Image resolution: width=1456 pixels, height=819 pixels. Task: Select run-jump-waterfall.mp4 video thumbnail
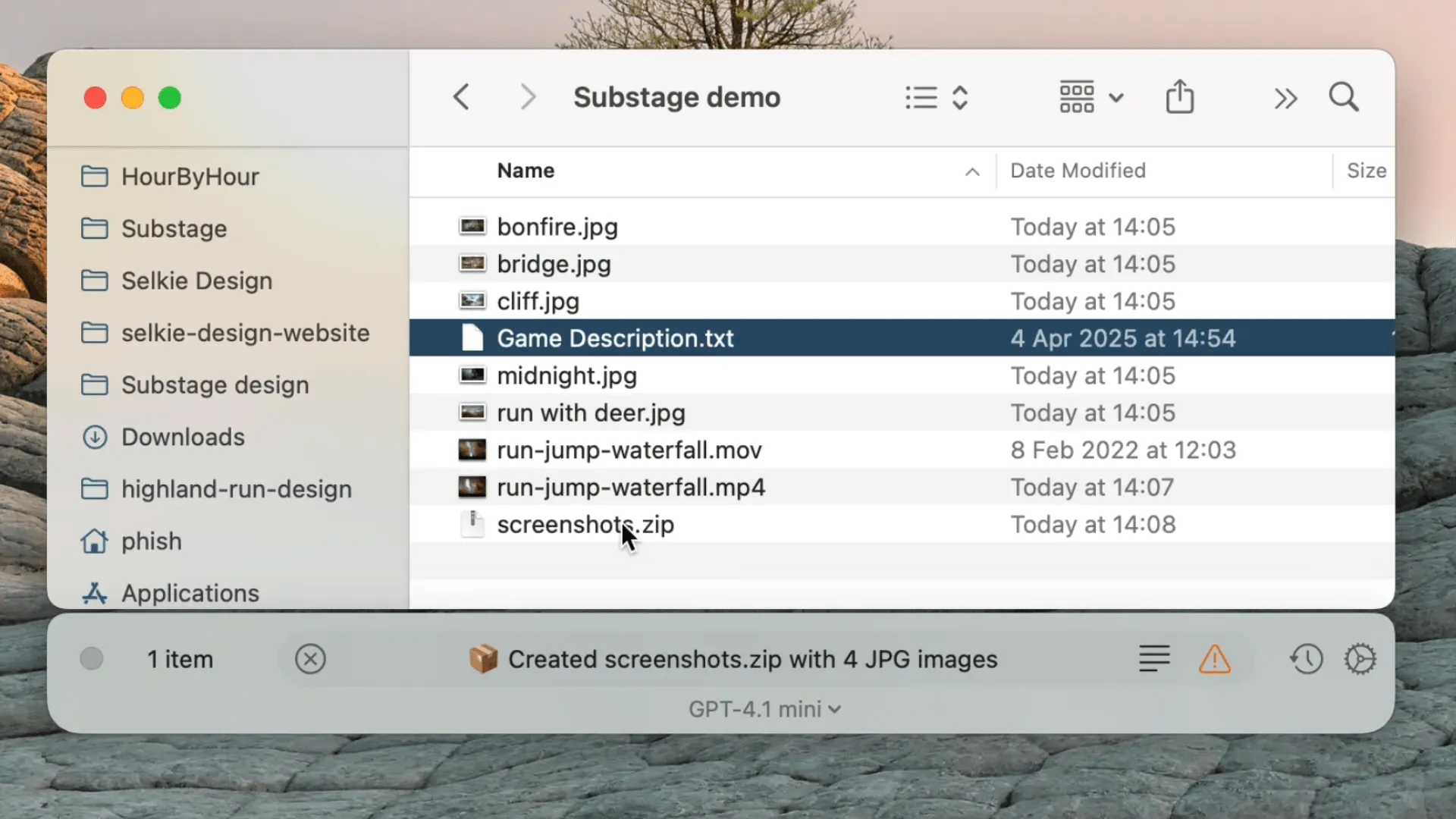click(x=472, y=487)
